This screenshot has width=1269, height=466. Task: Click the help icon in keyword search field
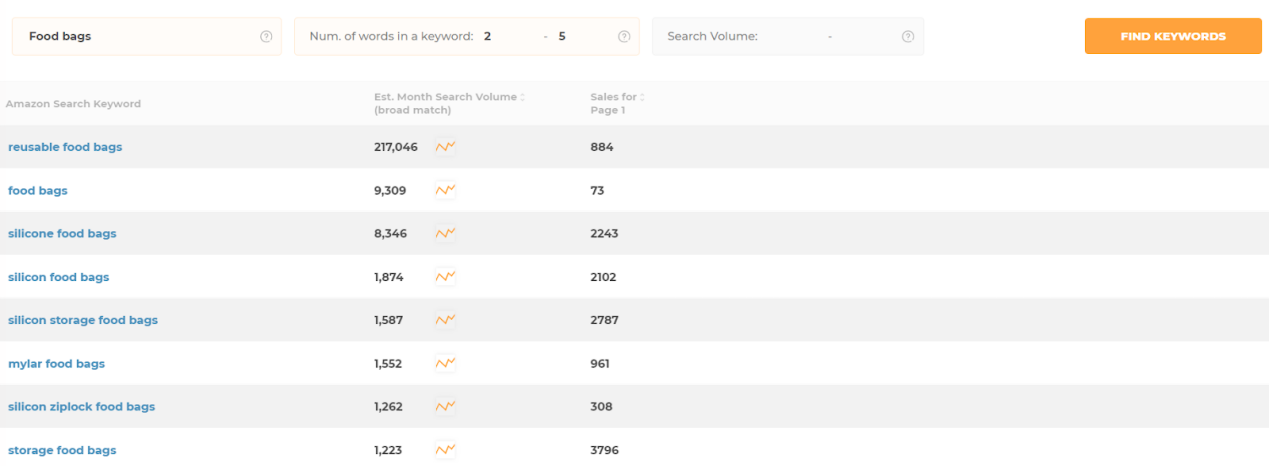click(x=266, y=37)
